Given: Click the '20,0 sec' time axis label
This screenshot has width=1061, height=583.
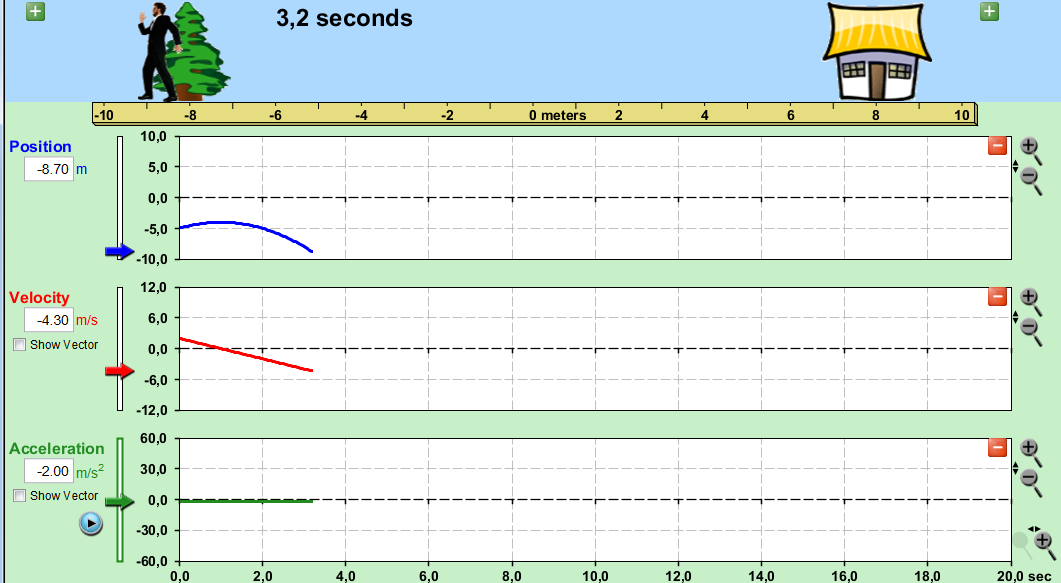Looking at the screenshot, I should [x=1024, y=576].
